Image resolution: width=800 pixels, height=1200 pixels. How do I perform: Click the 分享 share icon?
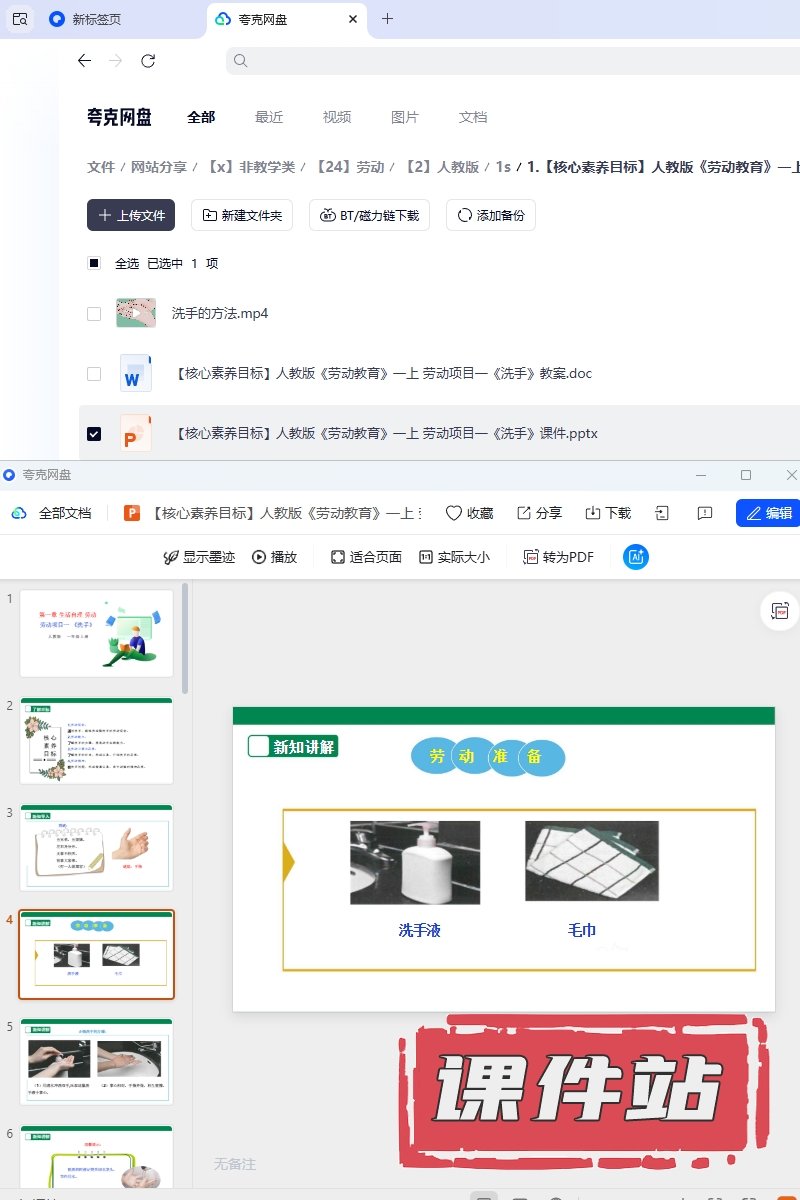[x=524, y=513]
